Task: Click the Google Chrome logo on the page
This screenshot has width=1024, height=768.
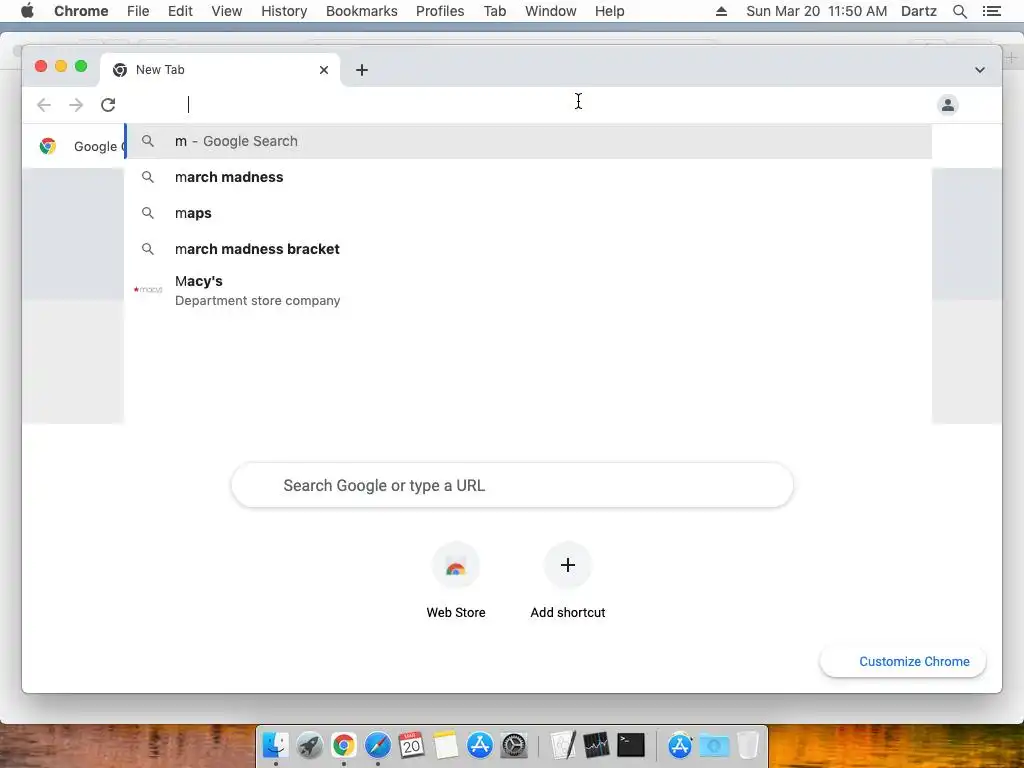Action: (x=48, y=146)
